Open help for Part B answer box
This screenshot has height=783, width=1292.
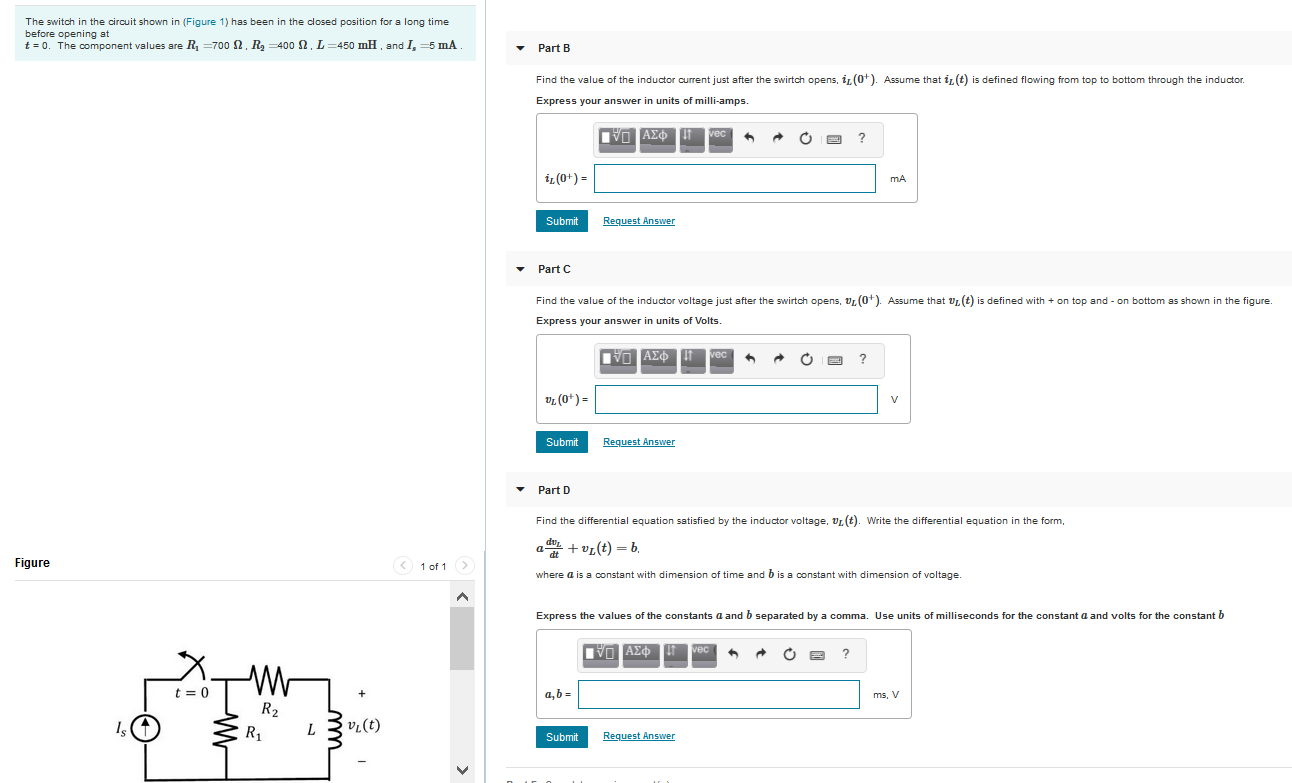coord(862,139)
